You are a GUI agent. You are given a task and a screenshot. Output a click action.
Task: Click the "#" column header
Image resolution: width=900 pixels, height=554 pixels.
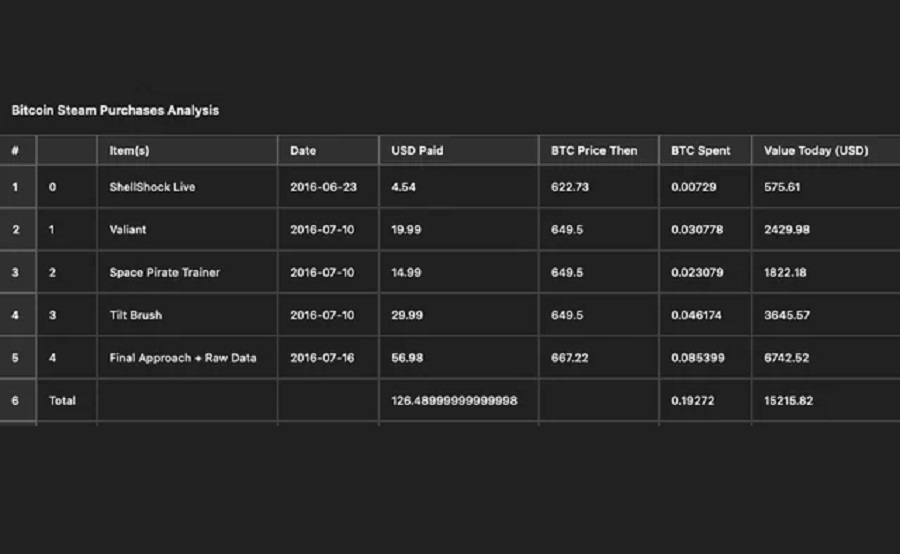(16, 151)
